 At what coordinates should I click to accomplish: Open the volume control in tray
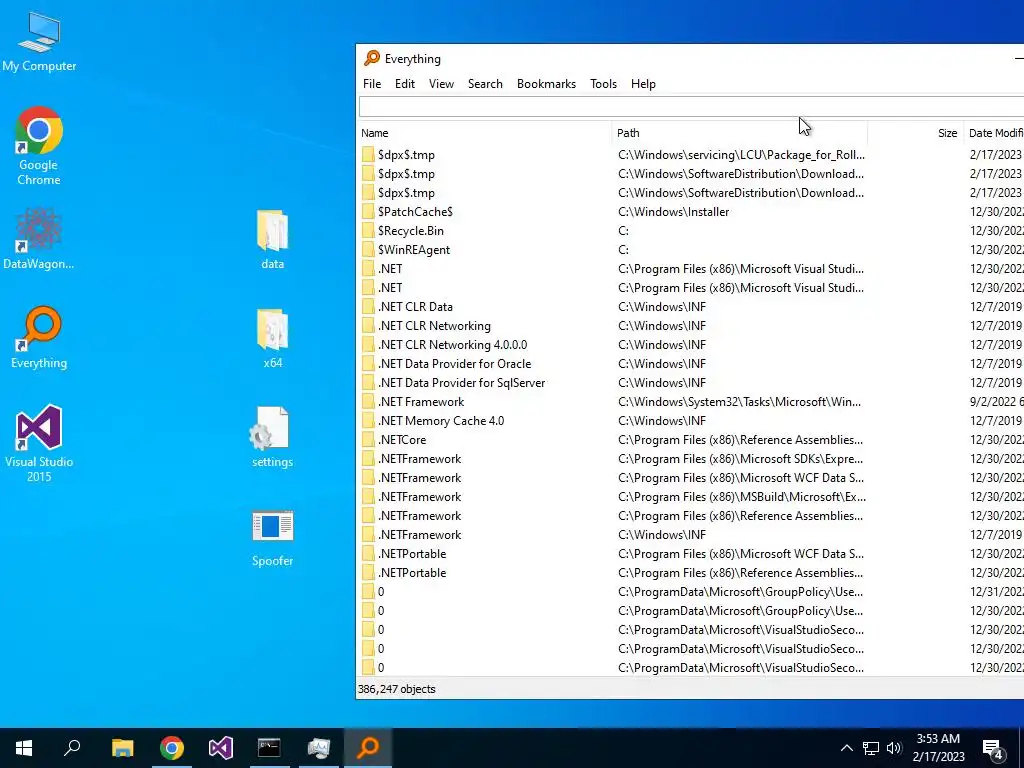[894, 748]
